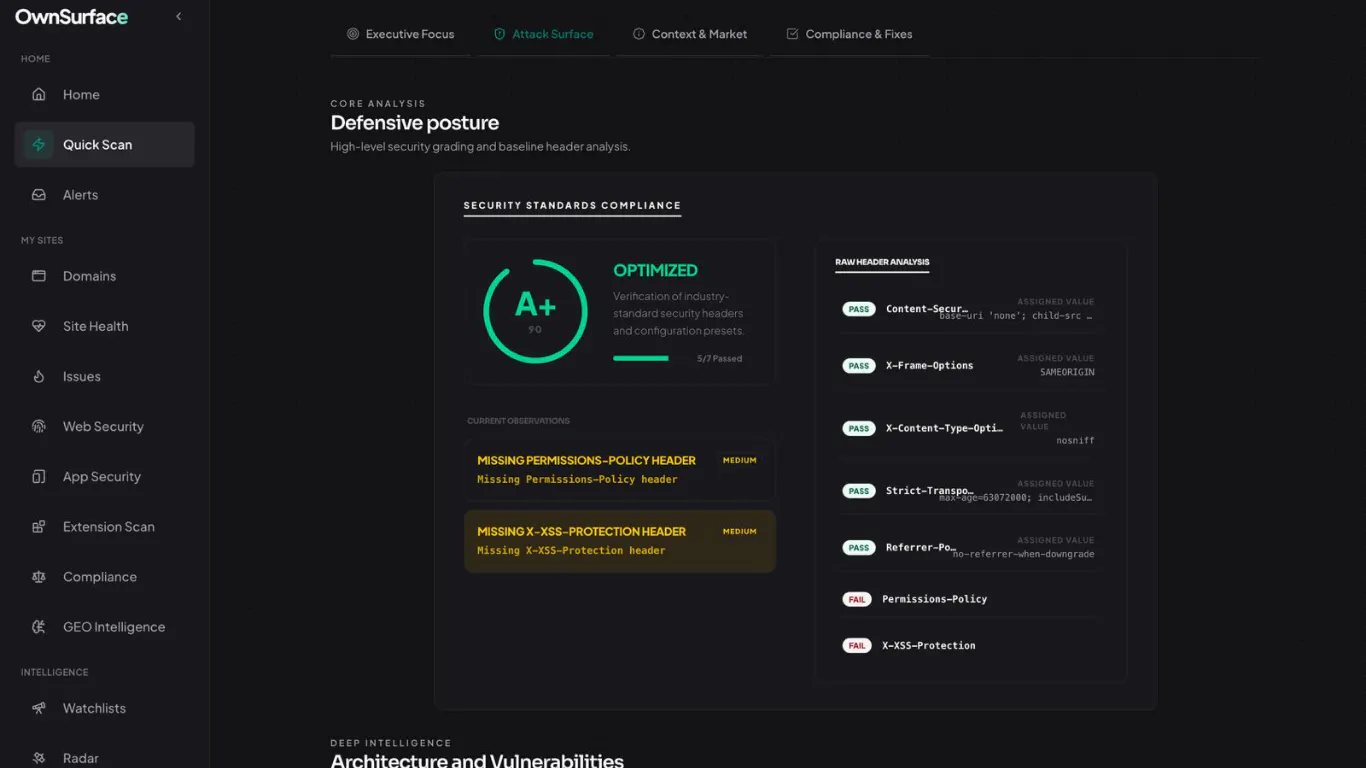
Task: Click the Home house icon
Action: [39, 95]
